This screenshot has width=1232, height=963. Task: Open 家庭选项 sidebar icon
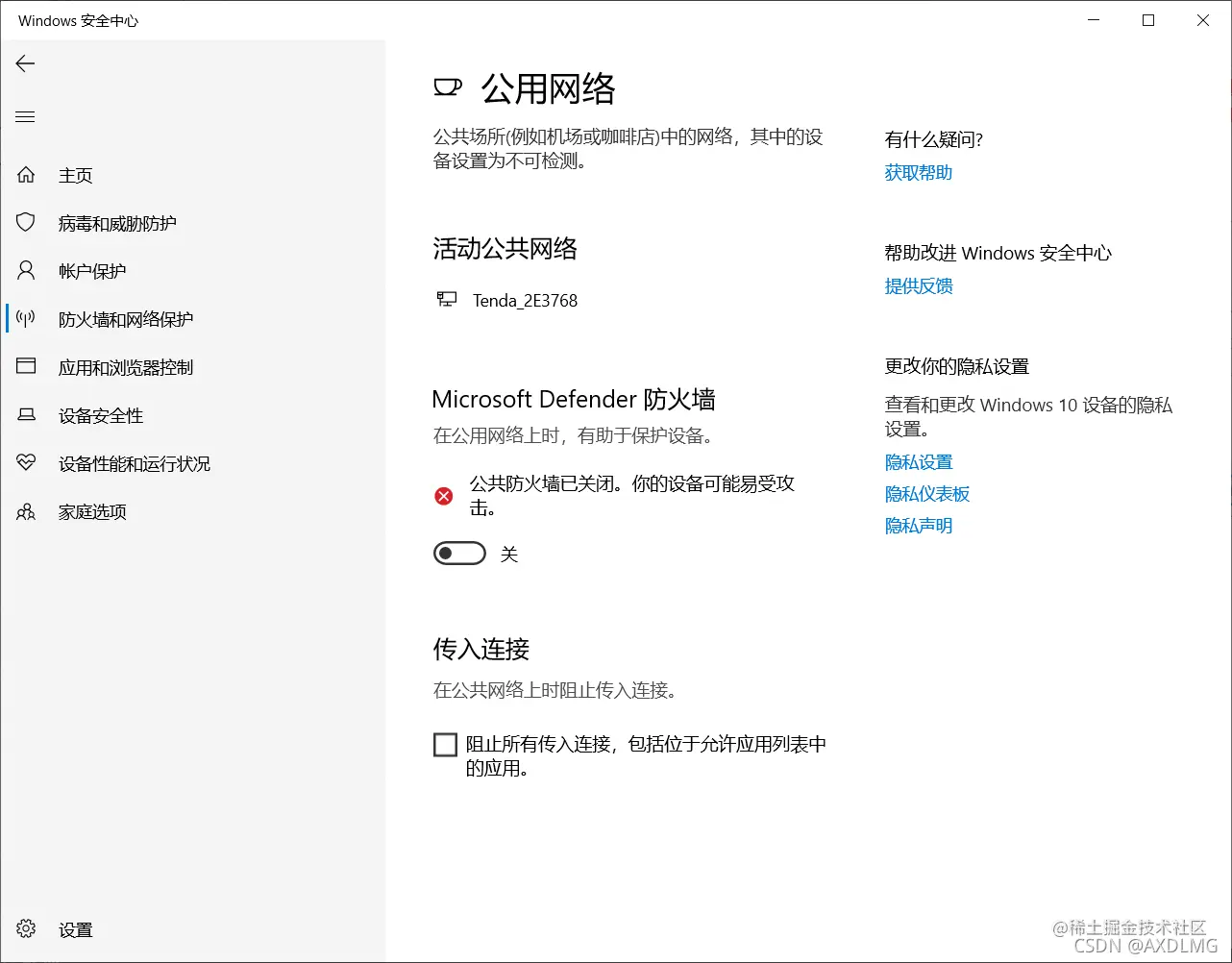[x=26, y=511]
